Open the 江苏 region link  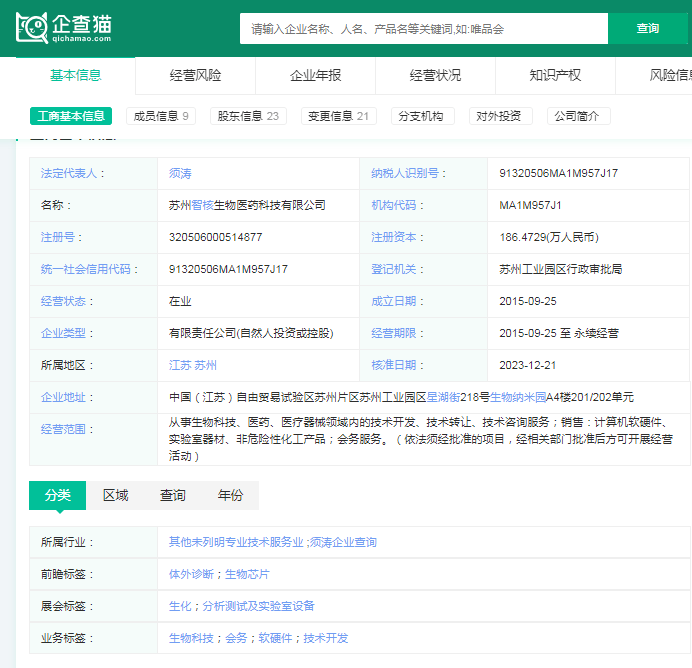tap(179, 365)
